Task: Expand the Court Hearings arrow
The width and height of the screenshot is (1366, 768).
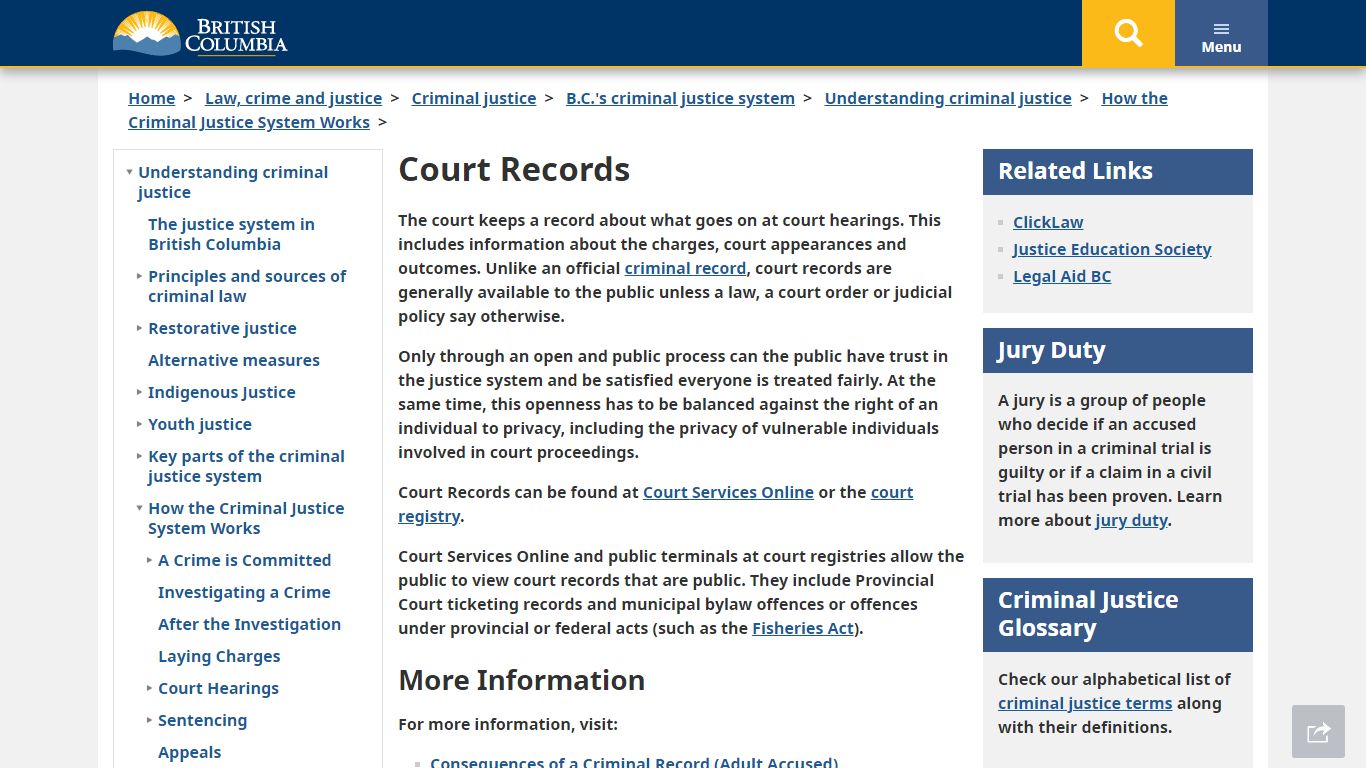Action: pyautogui.click(x=149, y=688)
